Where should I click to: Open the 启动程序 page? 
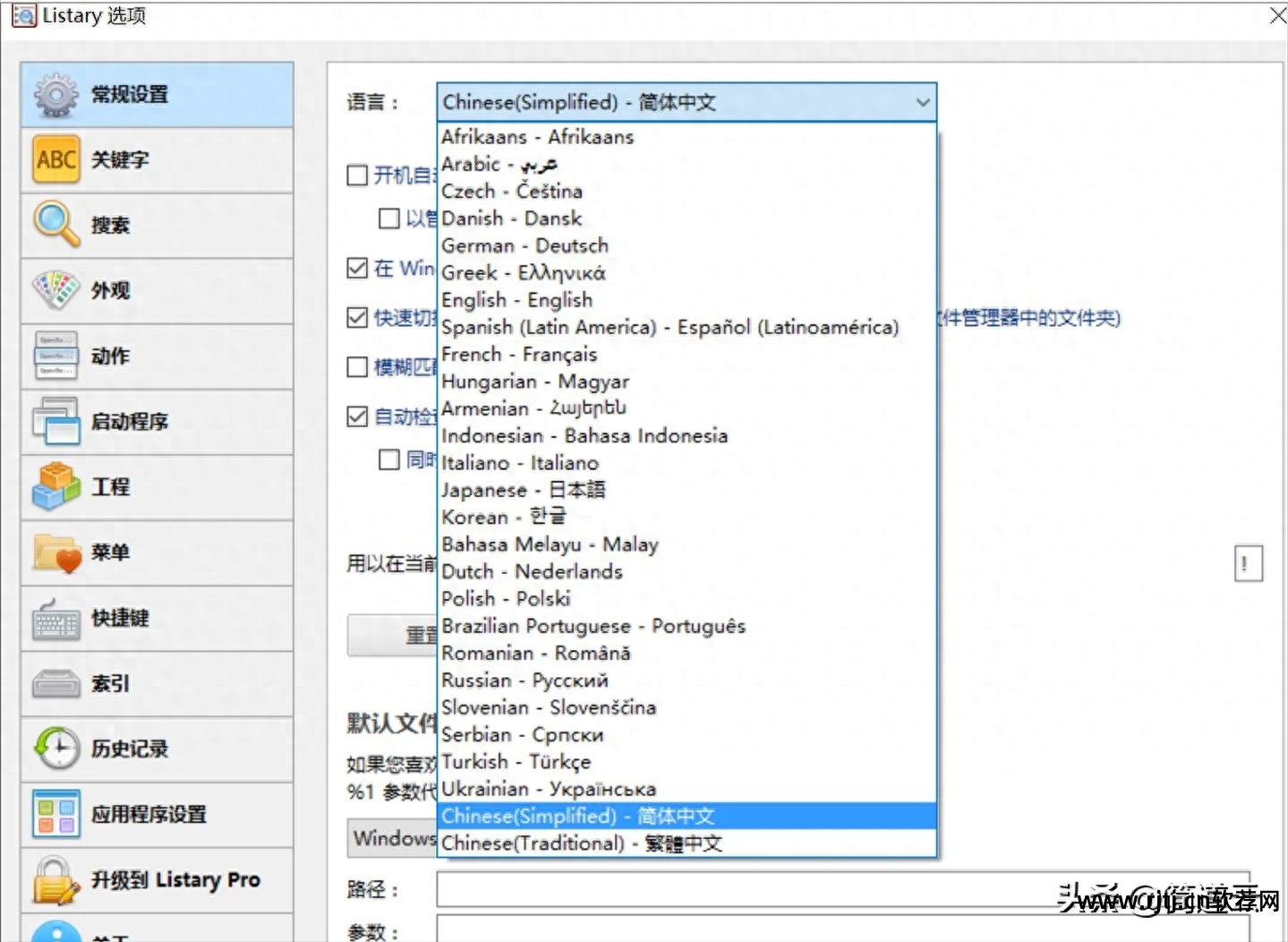click(x=158, y=421)
